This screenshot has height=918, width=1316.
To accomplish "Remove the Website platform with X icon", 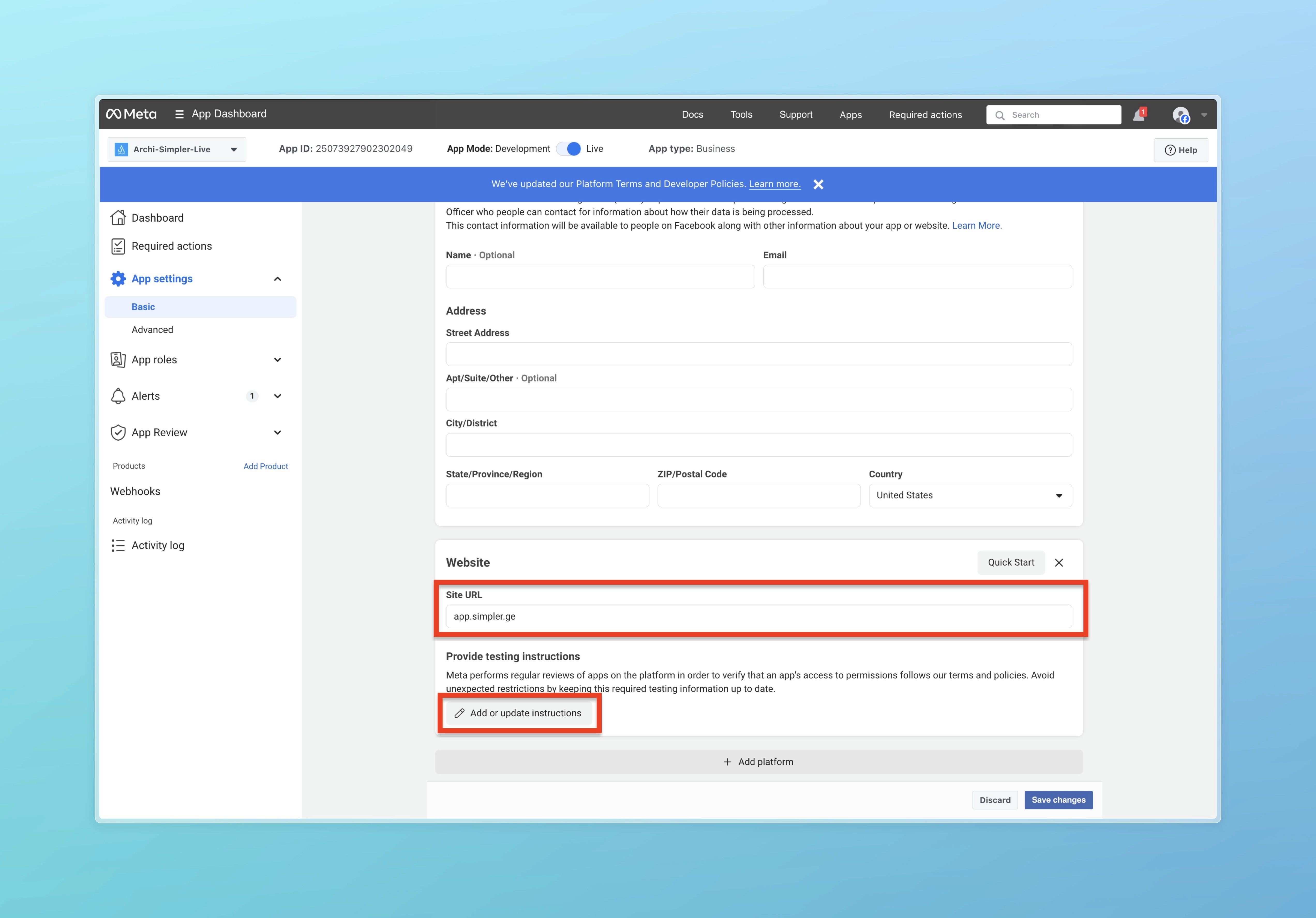I will [1059, 563].
